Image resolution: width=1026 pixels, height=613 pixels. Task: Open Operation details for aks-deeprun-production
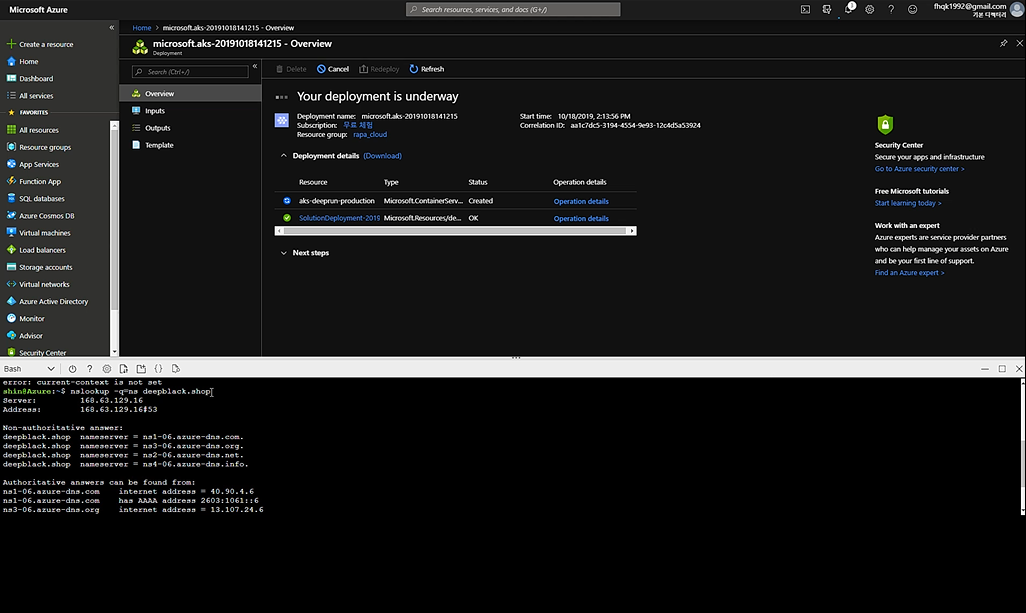[580, 201]
